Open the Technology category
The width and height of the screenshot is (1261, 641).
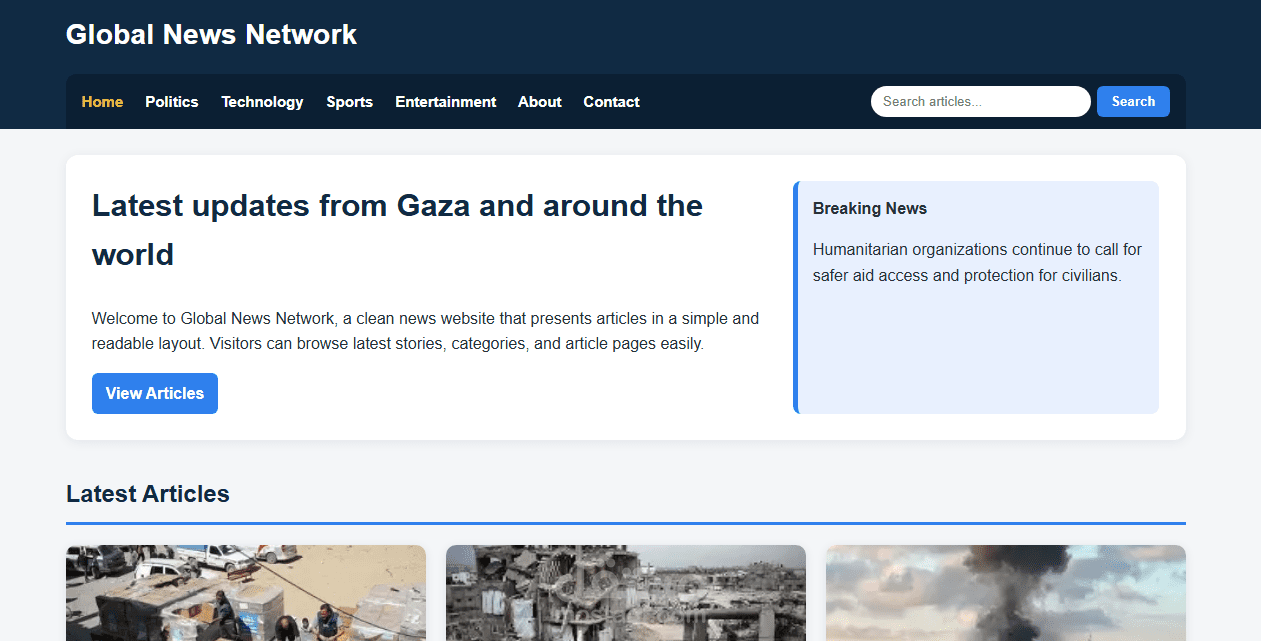tap(262, 102)
